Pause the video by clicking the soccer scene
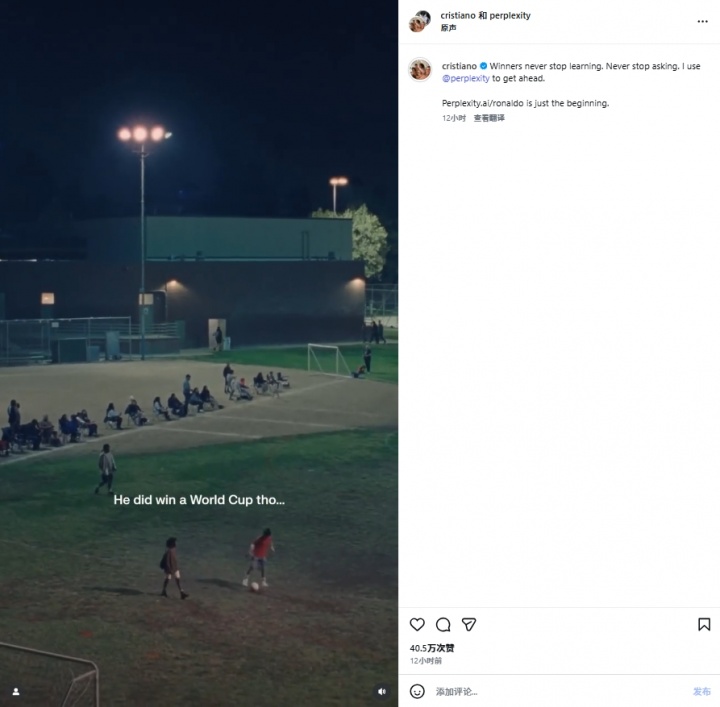 tap(199, 354)
